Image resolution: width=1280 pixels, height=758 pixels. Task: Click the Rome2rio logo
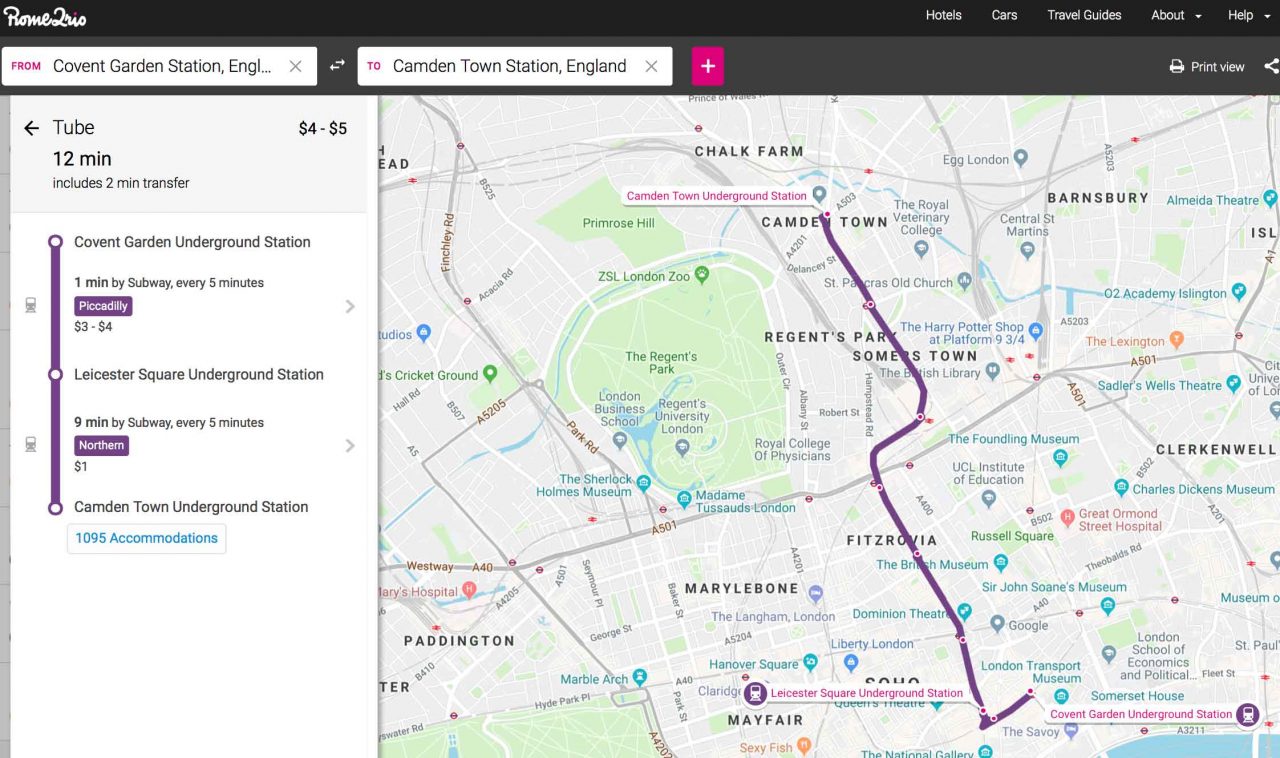pyautogui.click(x=45, y=16)
